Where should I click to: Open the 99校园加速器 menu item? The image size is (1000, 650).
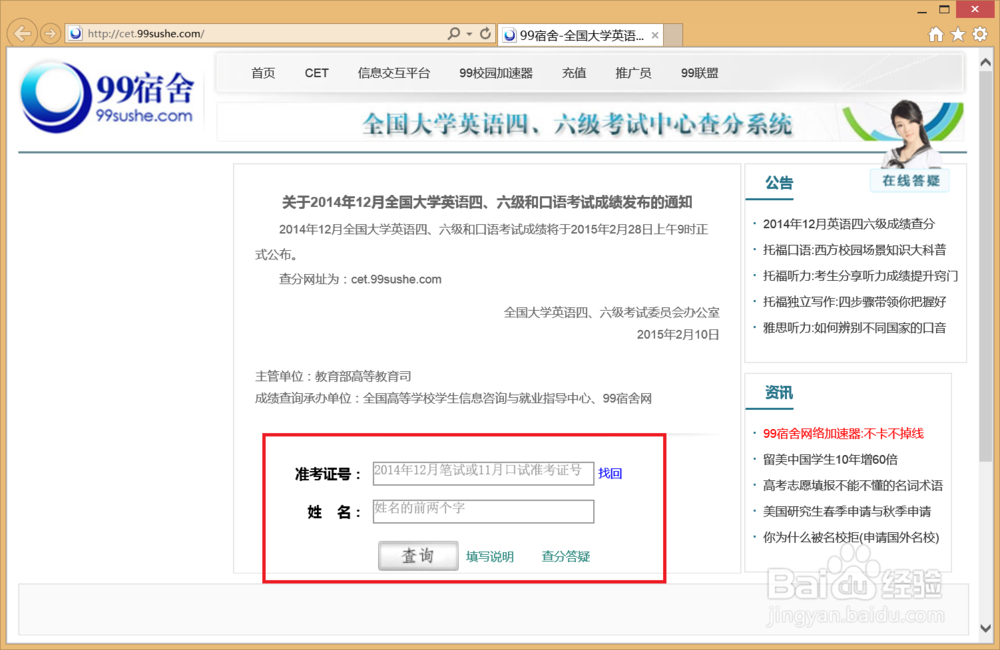[496, 73]
